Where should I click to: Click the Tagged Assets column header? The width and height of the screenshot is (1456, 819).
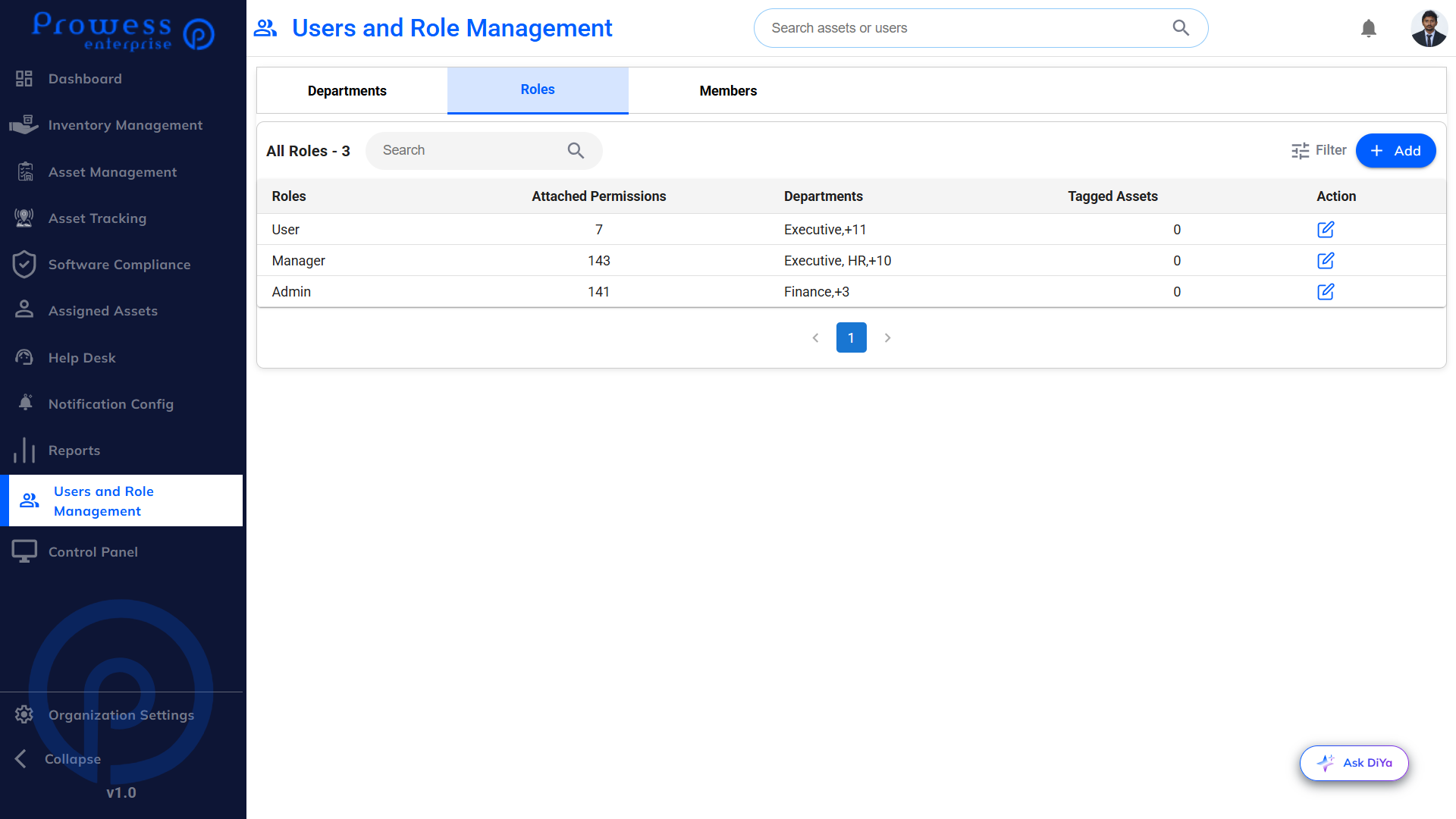(1112, 196)
